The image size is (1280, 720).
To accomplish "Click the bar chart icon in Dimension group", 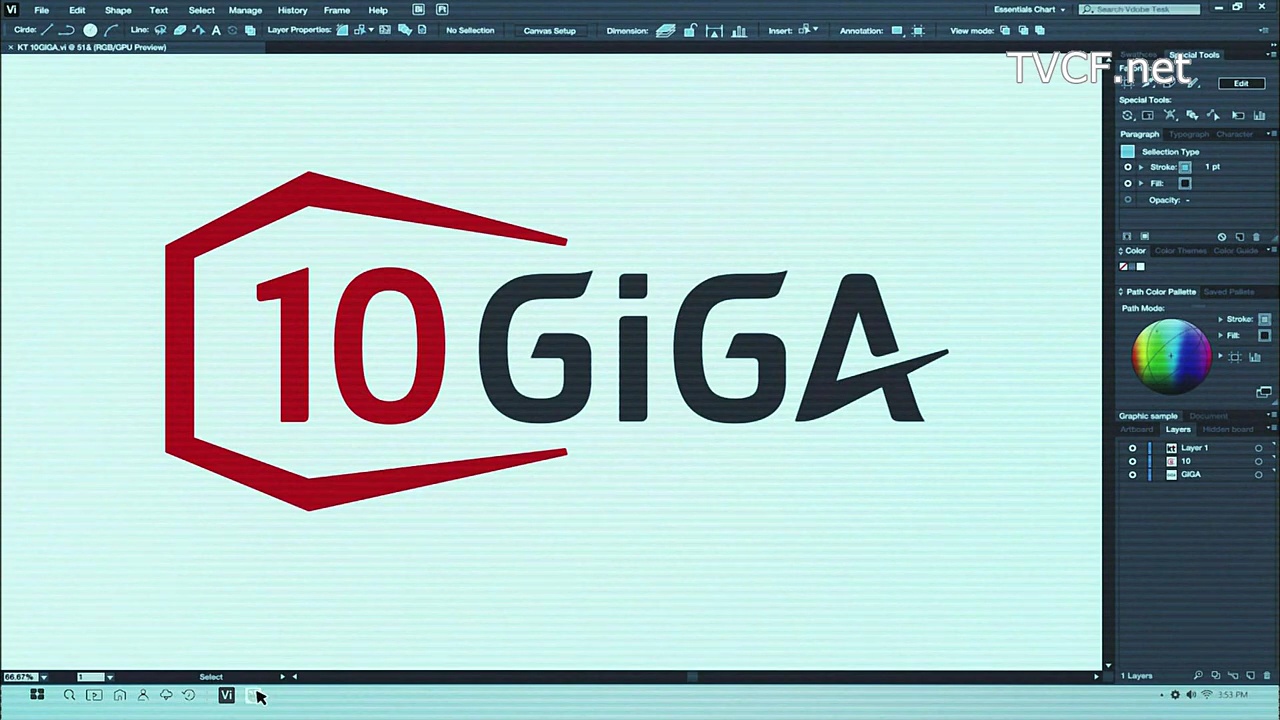I will click(739, 30).
